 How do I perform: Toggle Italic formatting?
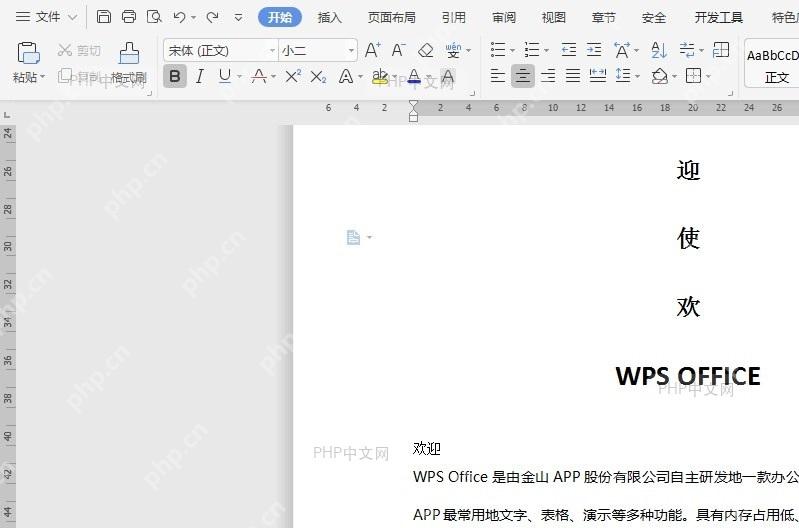tap(200, 76)
